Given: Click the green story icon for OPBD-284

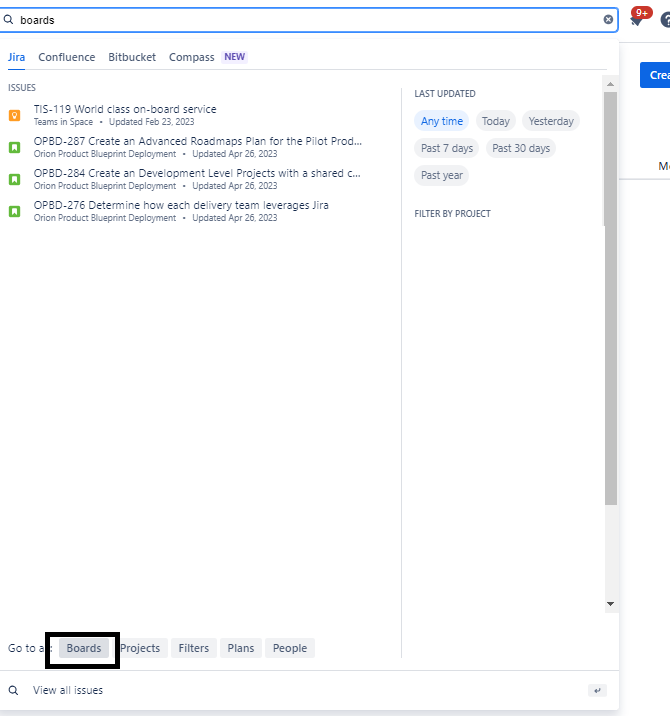Looking at the screenshot, I should [15, 179].
